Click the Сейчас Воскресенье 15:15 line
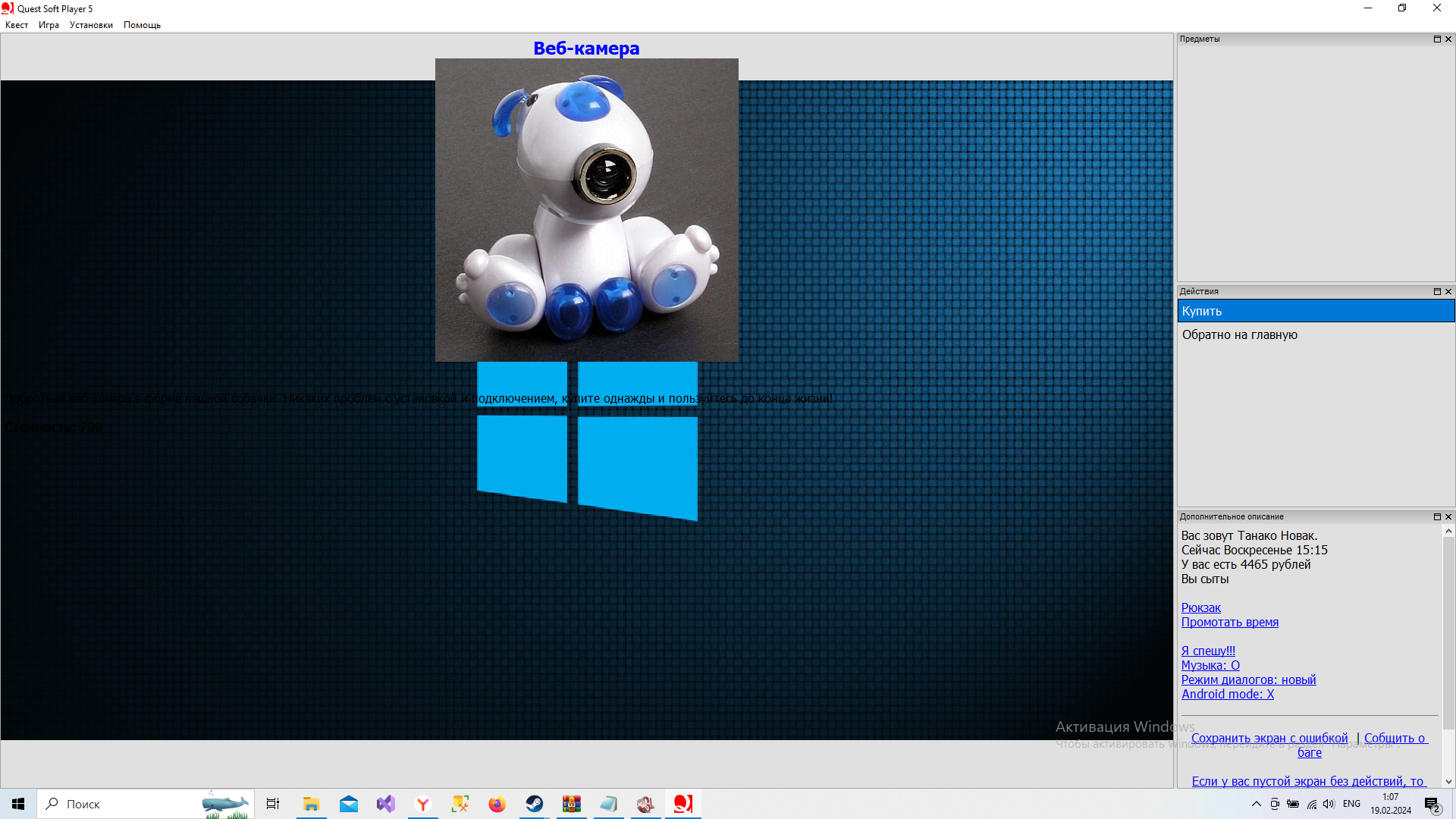This screenshot has height=819, width=1456. point(1254,550)
